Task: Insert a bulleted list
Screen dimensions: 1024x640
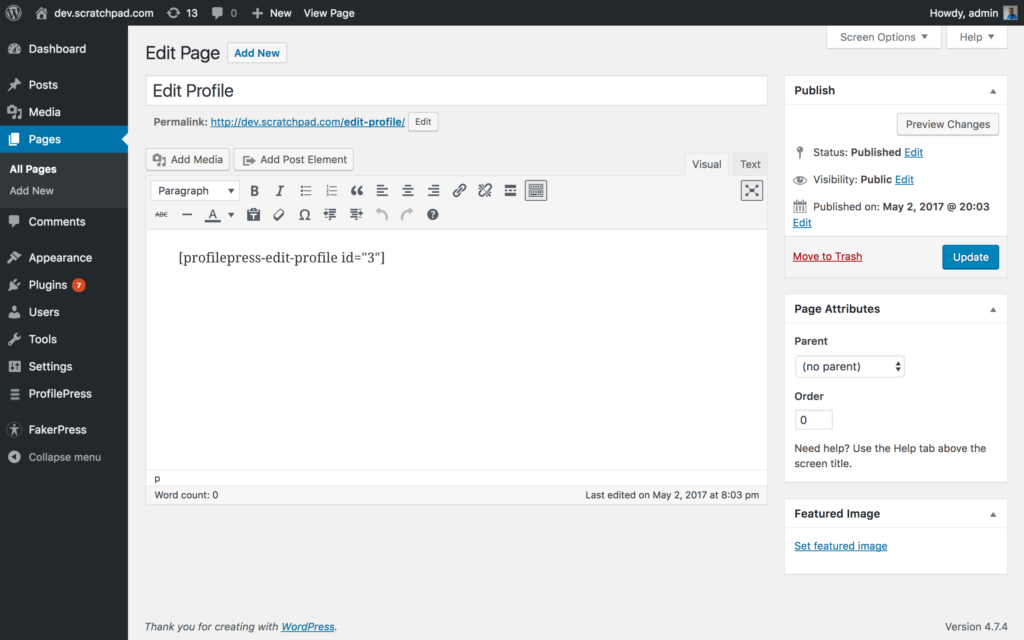Action: point(306,190)
